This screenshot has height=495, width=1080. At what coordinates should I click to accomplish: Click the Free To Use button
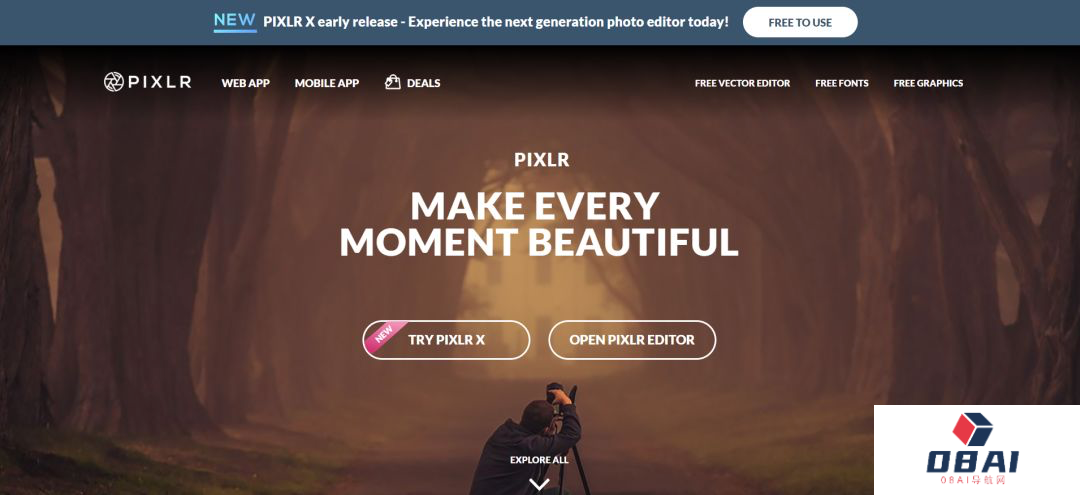(800, 22)
